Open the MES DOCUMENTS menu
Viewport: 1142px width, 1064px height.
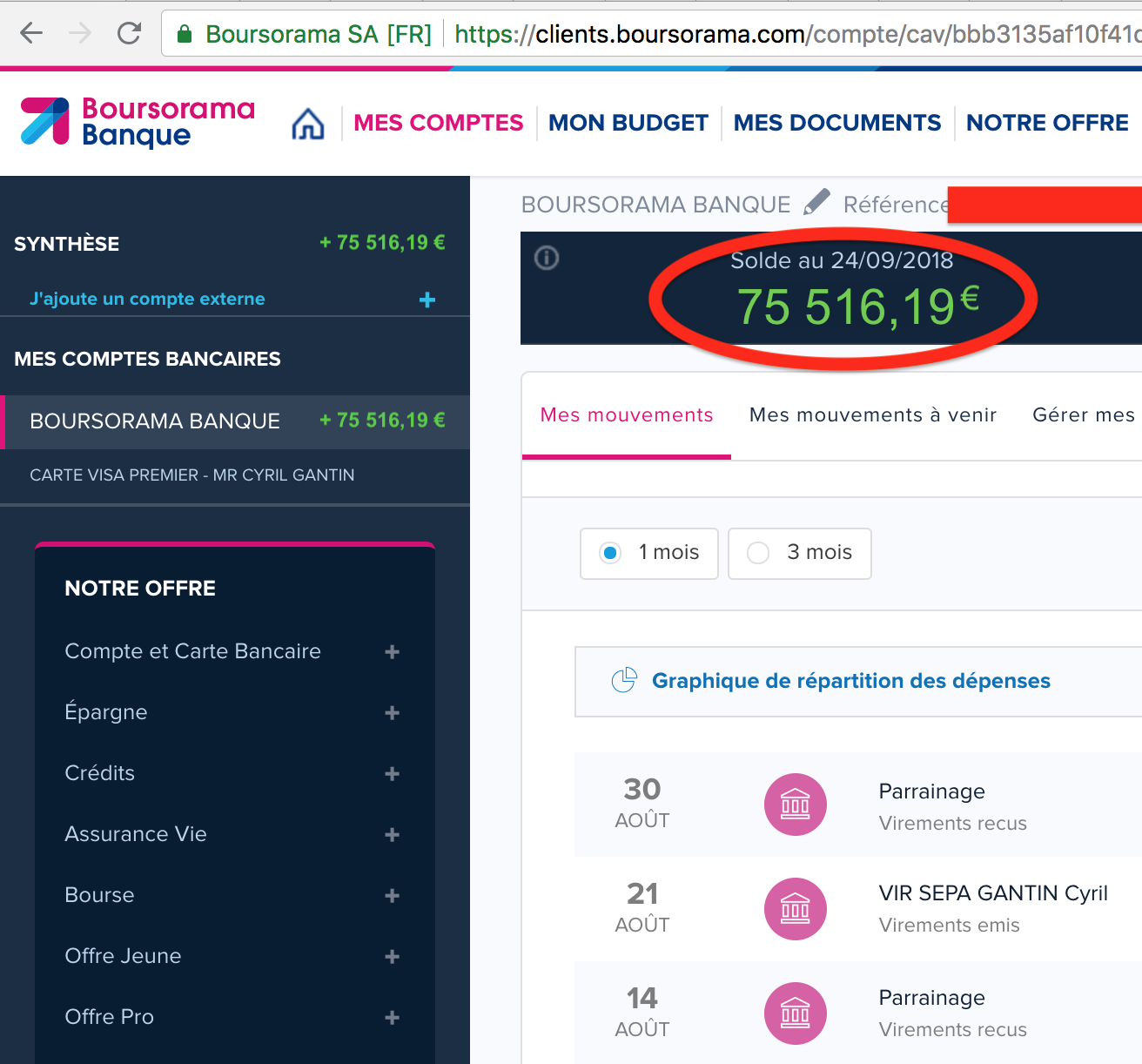[x=837, y=123]
